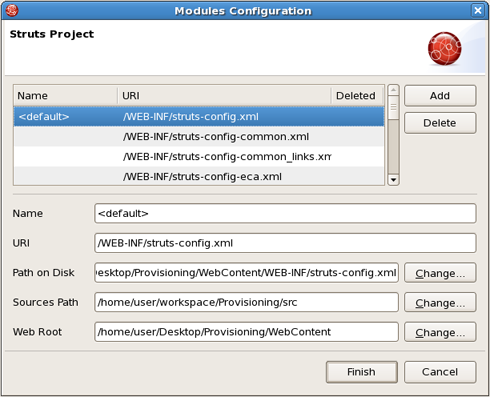Focus the Web Root field
This screenshot has width=490, height=397.
tap(246, 332)
